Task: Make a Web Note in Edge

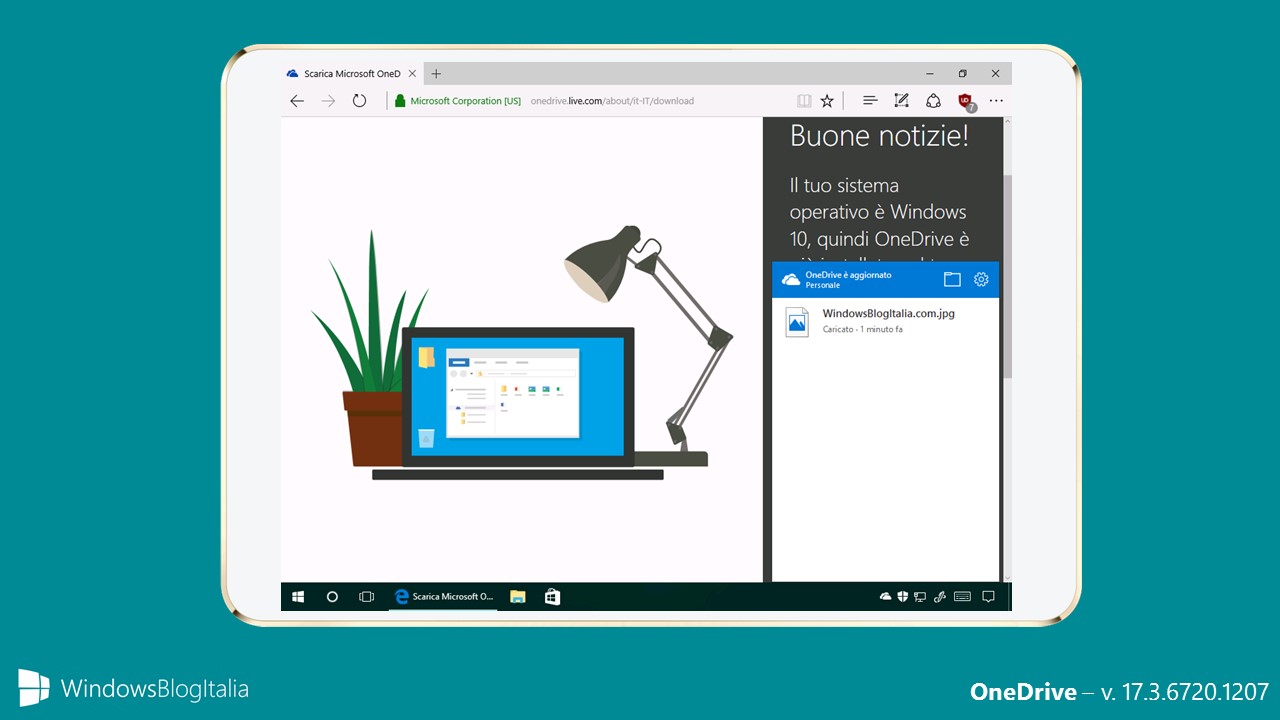Action: click(x=901, y=101)
